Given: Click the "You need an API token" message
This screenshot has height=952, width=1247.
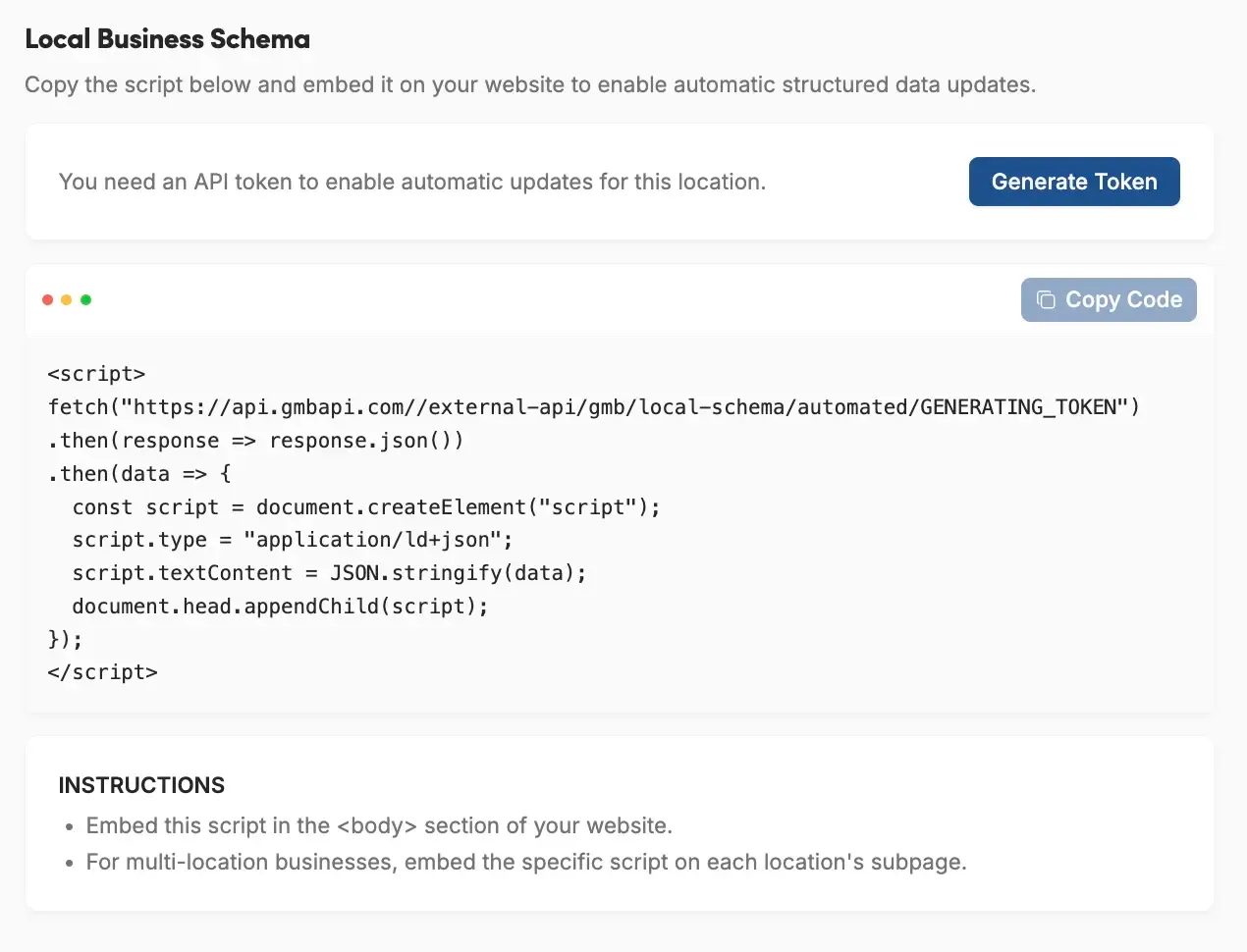Looking at the screenshot, I should click(x=412, y=182).
